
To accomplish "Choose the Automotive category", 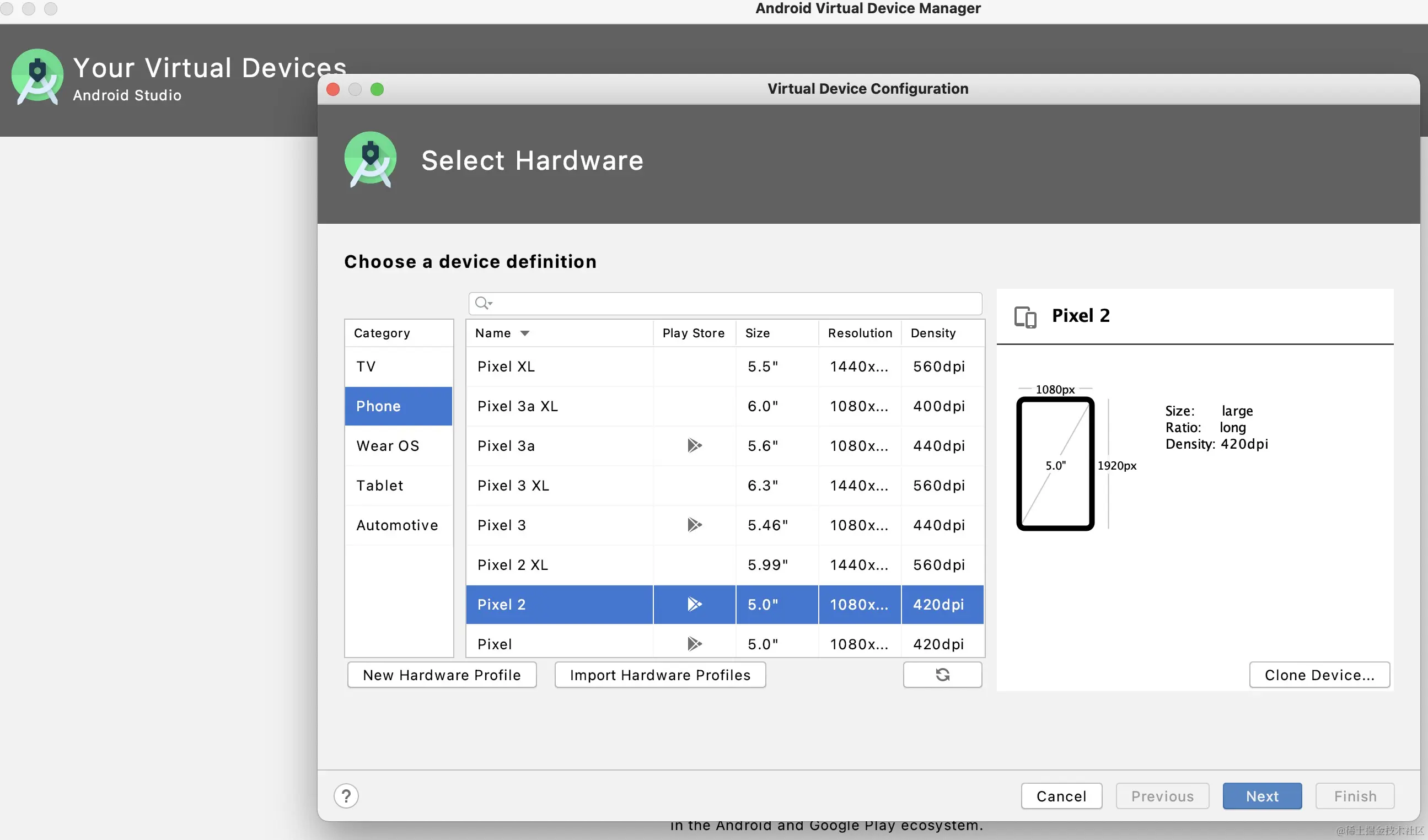I will click(396, 525).
